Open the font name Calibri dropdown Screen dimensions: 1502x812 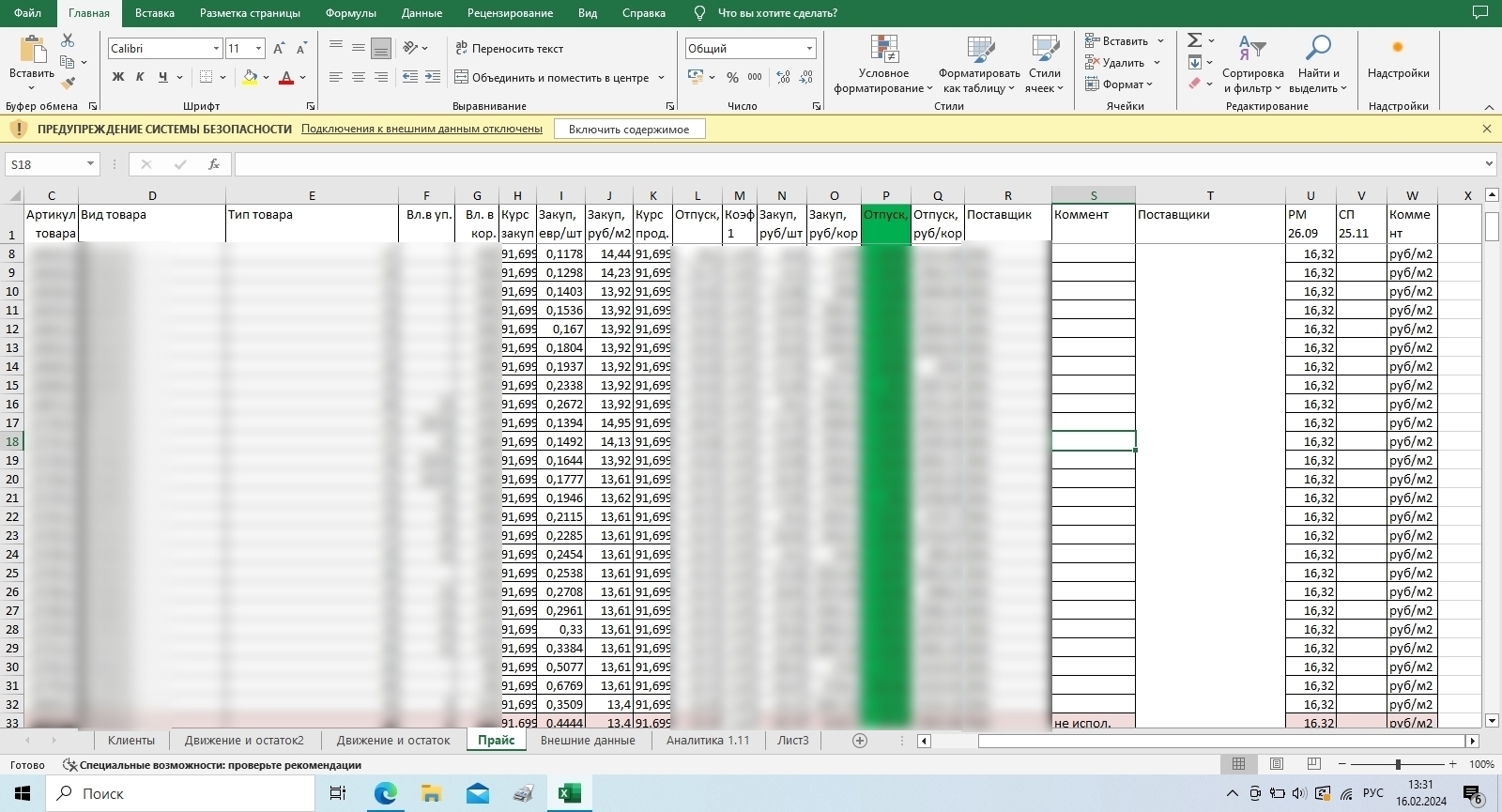[x=216, y=49]
